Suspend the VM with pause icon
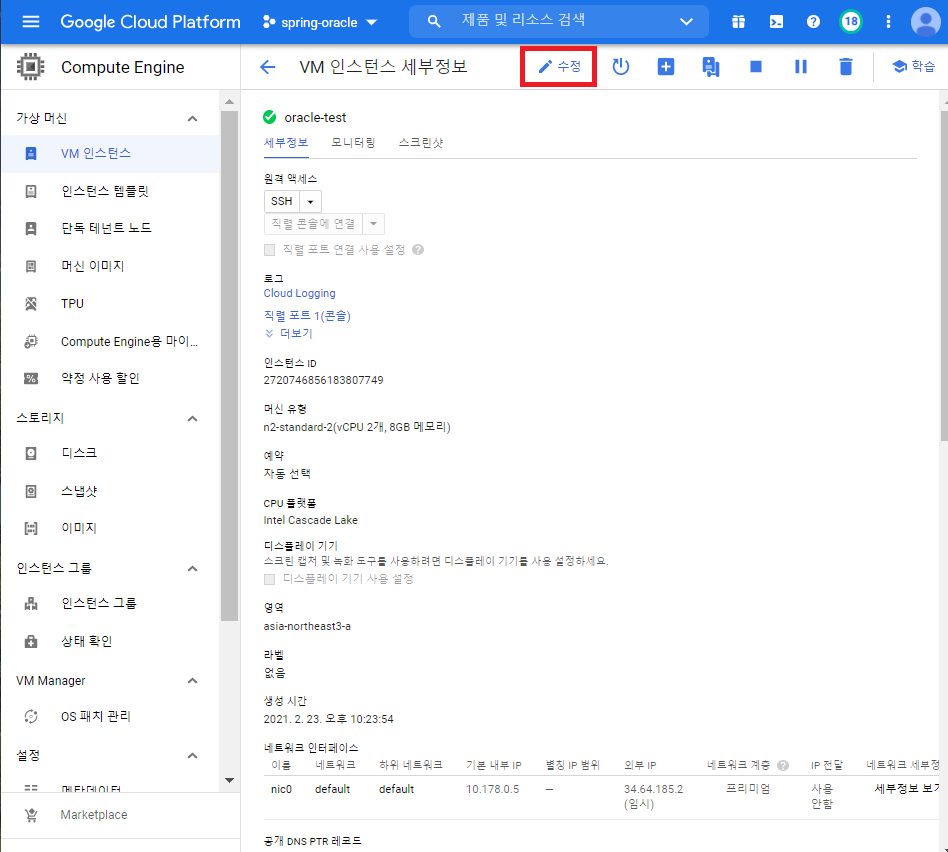This screenshot has width=948, height=852. click(x=800, y=67)
